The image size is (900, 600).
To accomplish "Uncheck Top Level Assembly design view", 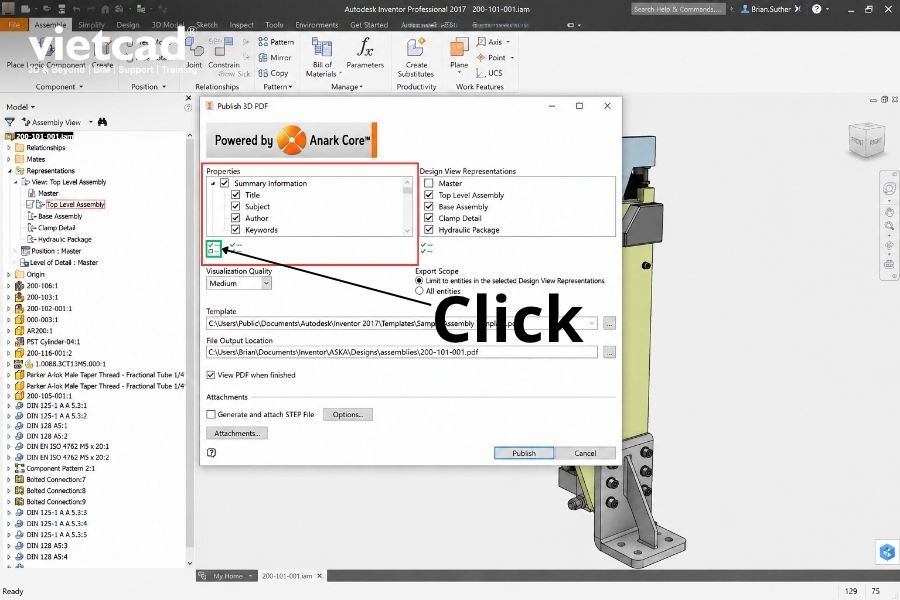I will coord(428,195).
